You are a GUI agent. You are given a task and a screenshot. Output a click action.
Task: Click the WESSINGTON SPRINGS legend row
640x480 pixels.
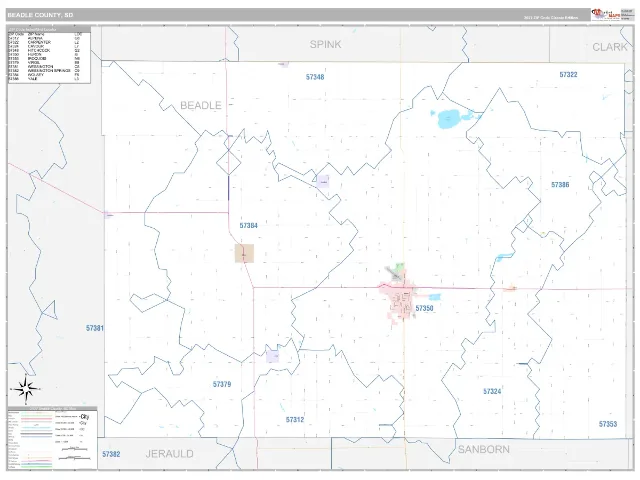pyautogui.click(x=44, y=71)
